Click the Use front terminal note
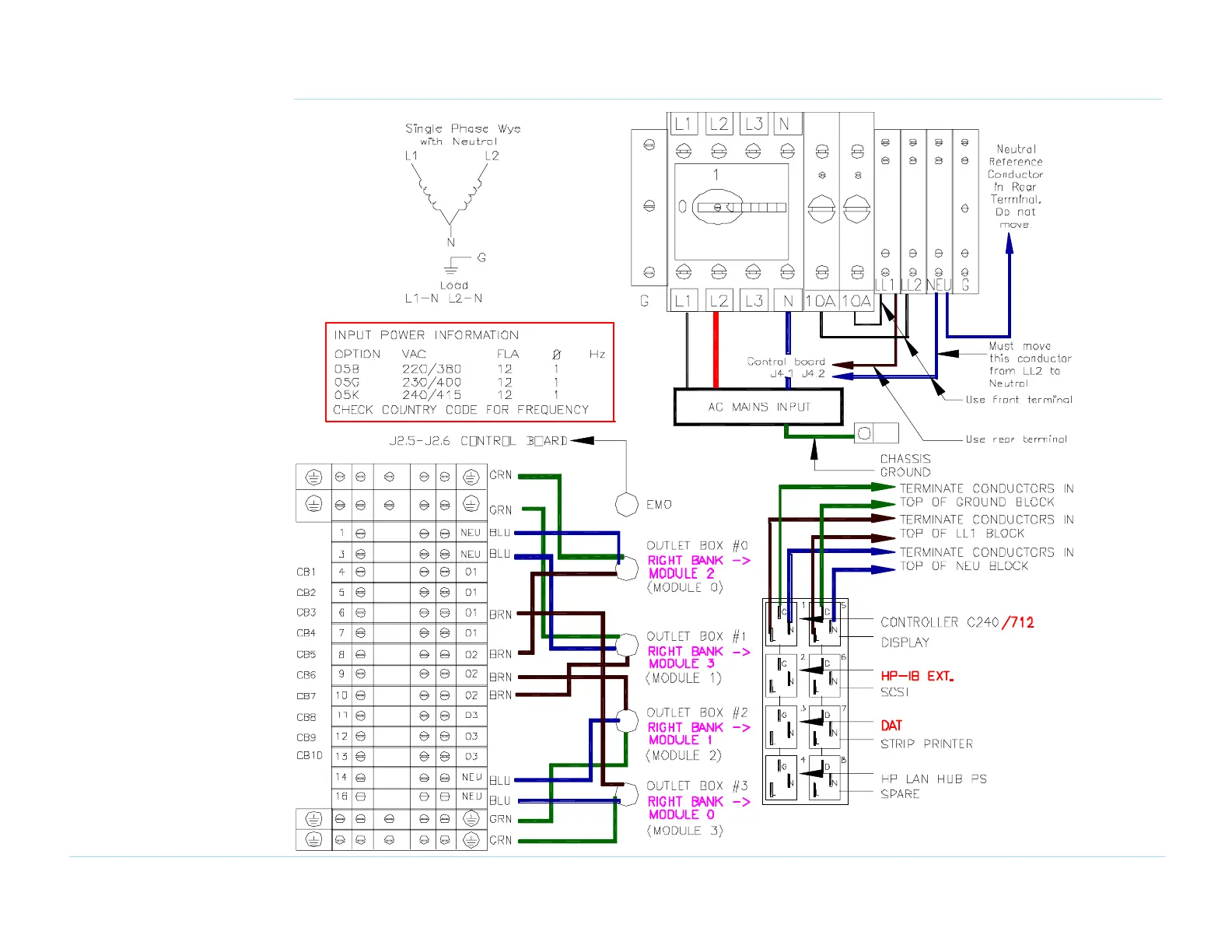Image resolution: width=1232 pixels, height=952 pixels. 1019,400
